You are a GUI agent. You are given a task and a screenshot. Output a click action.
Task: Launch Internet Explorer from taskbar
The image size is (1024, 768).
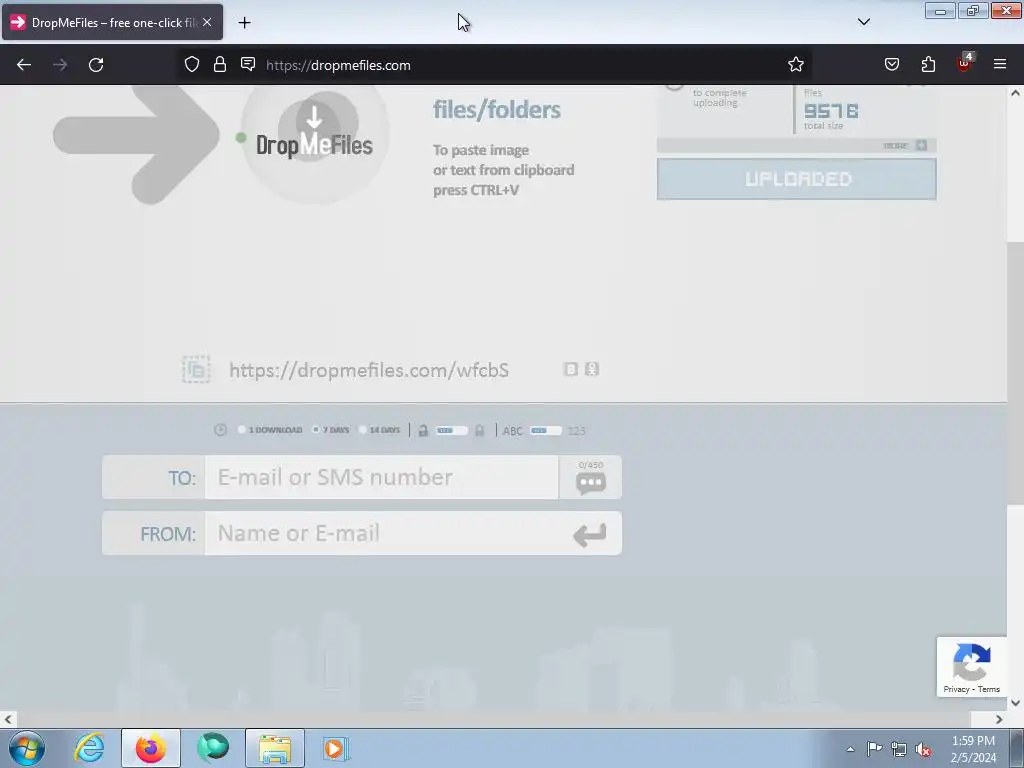[x=89, y=748]
